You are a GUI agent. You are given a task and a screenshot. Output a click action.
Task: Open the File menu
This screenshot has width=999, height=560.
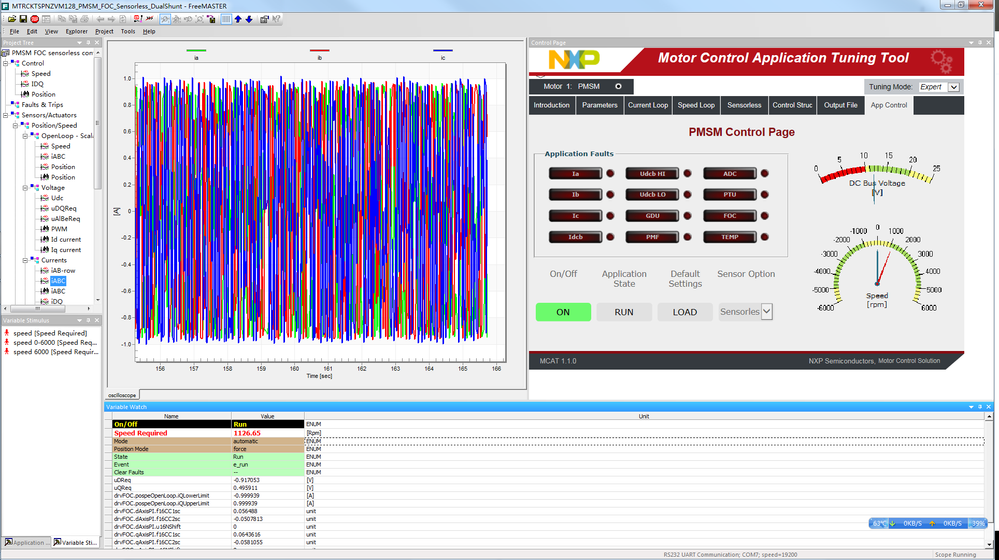14,31
